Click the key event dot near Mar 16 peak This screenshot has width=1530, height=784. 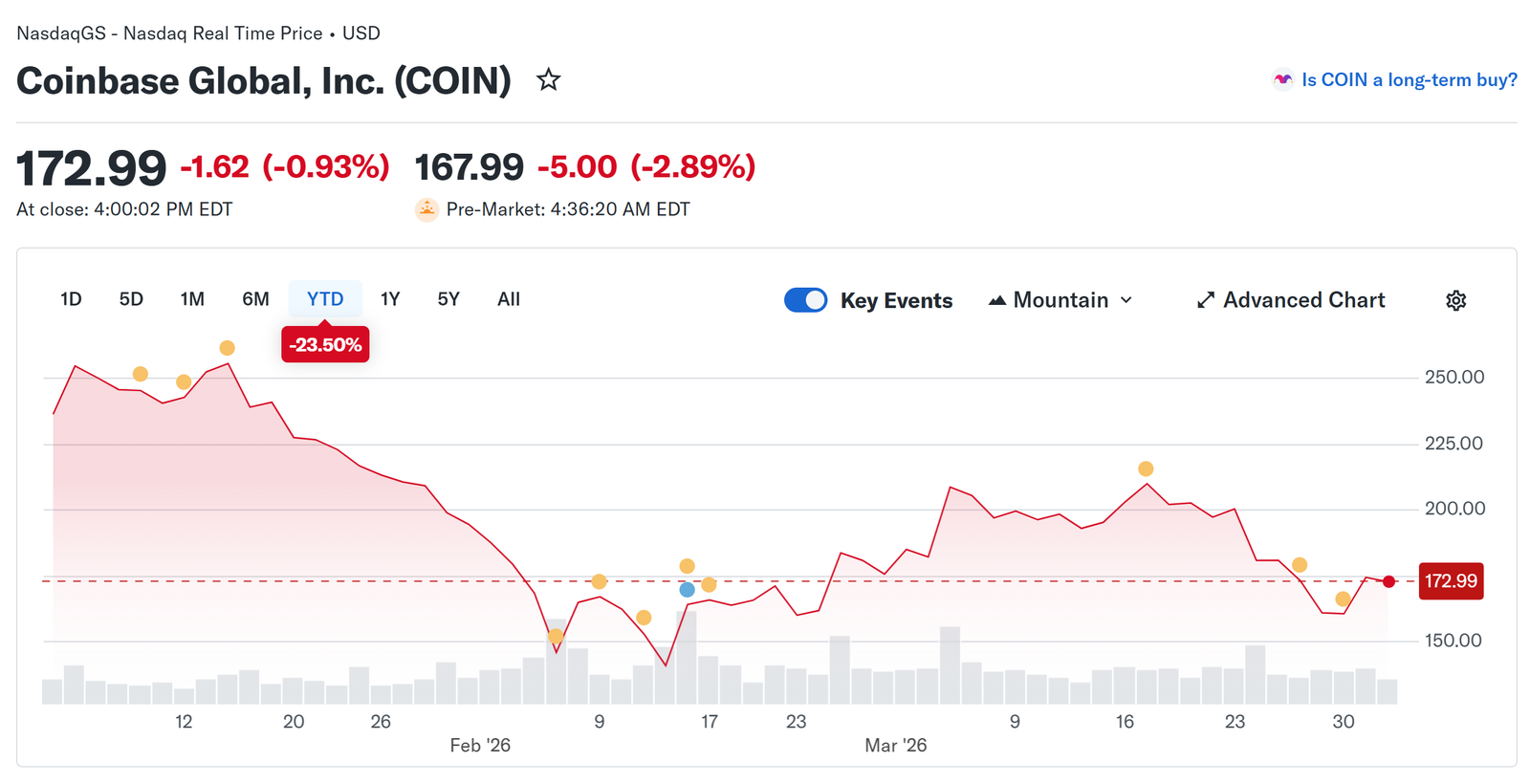click(x=1146, y=468)
